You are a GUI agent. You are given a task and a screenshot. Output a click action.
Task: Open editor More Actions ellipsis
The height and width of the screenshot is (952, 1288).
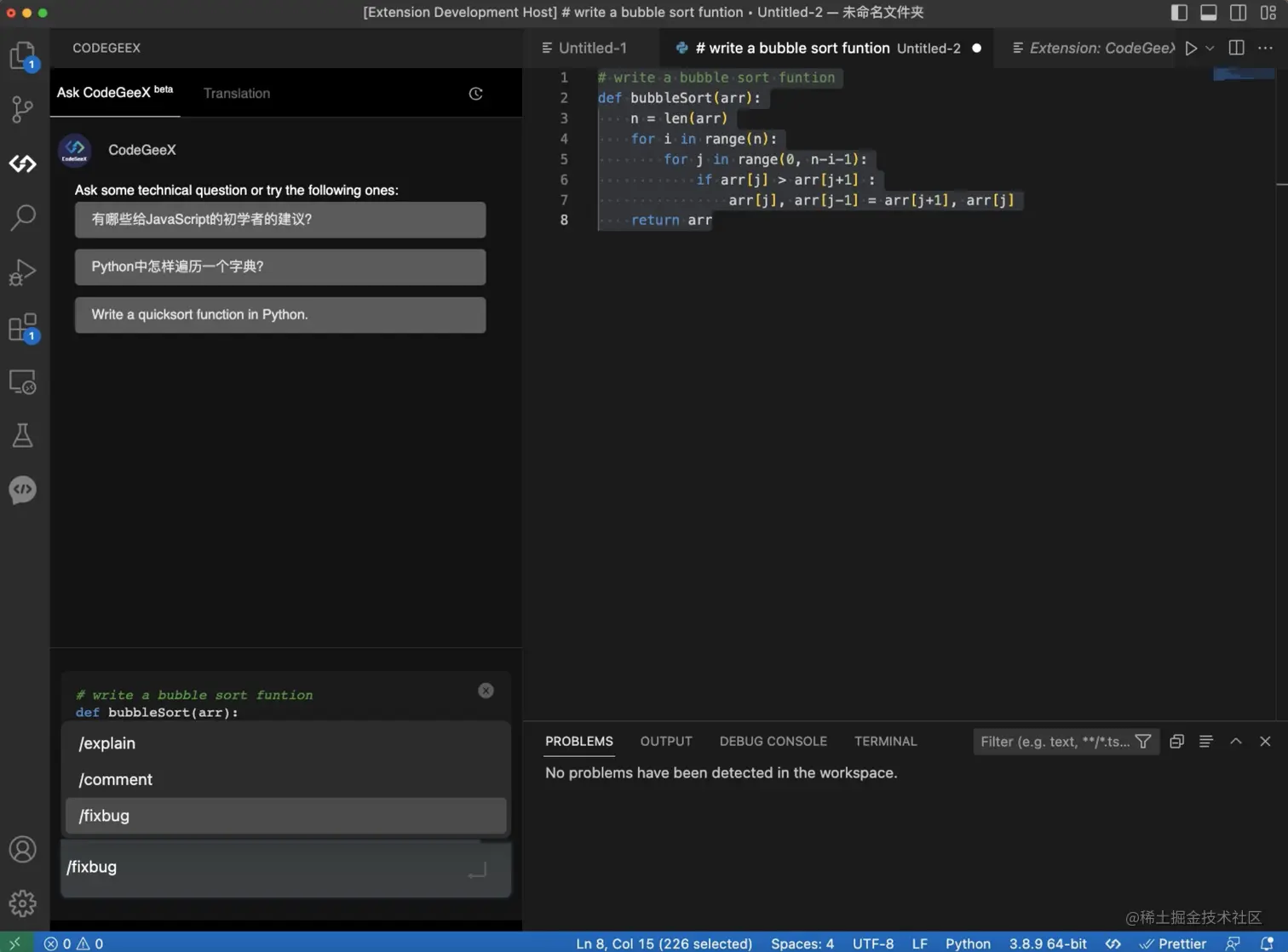point(1266,48)
